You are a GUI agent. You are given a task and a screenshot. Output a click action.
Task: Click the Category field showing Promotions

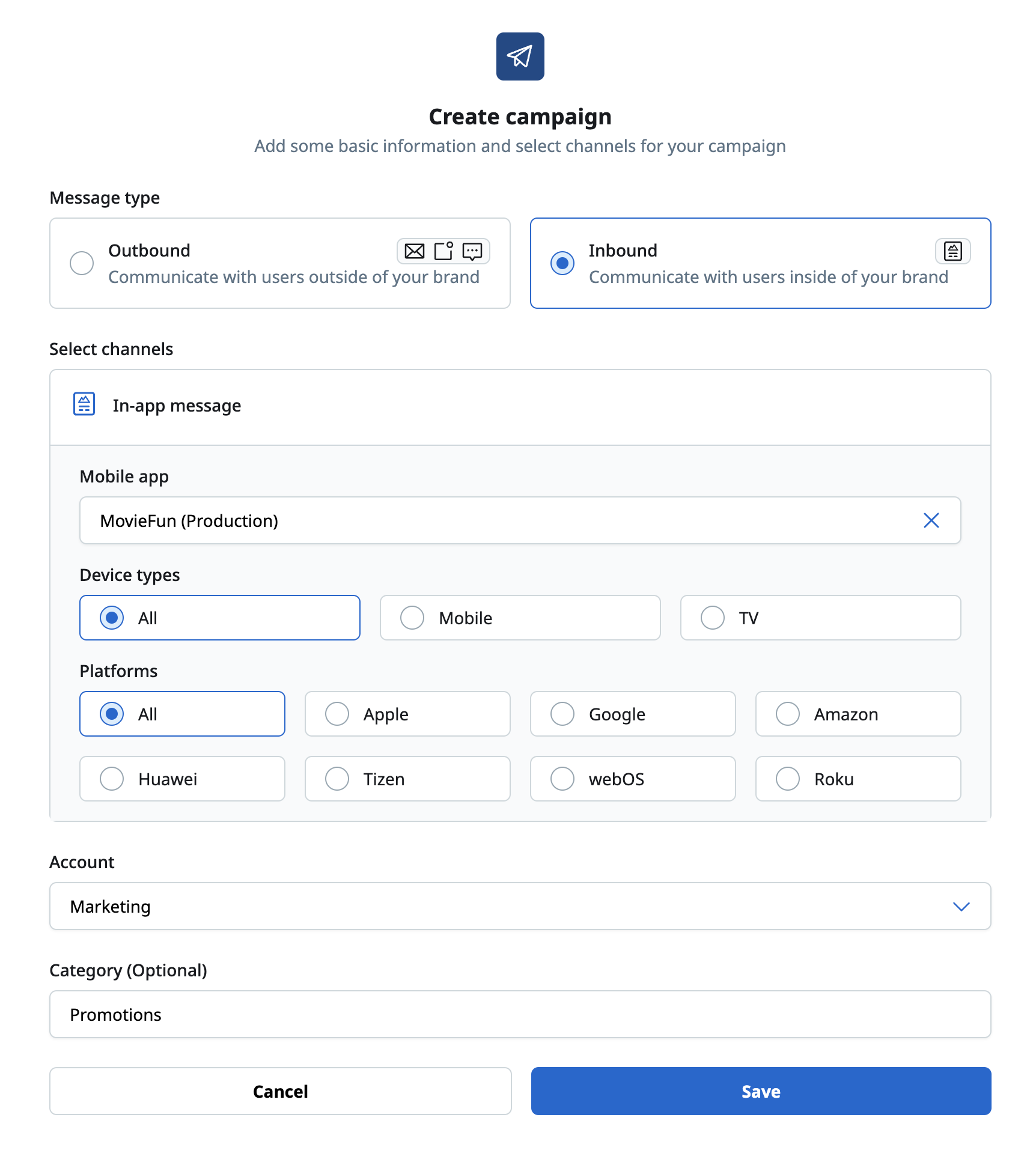click(520, 1014)
